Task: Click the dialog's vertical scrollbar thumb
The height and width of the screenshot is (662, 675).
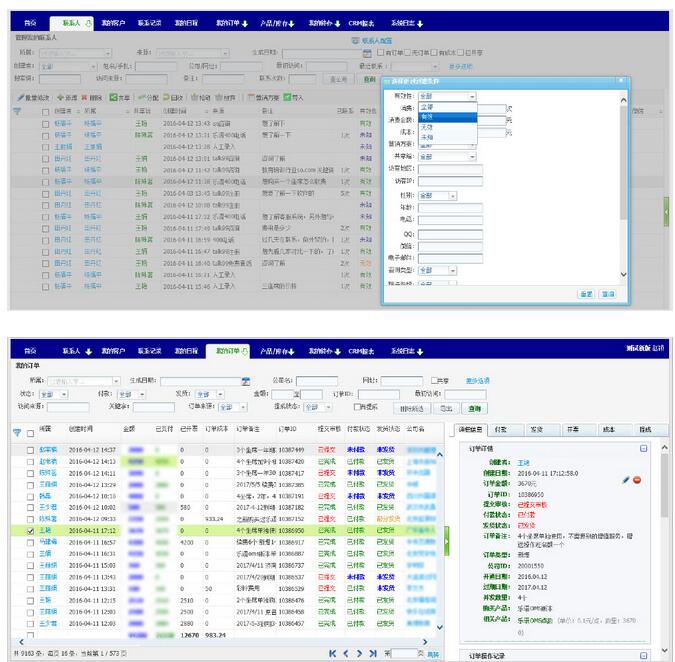Action: (623, 163)
